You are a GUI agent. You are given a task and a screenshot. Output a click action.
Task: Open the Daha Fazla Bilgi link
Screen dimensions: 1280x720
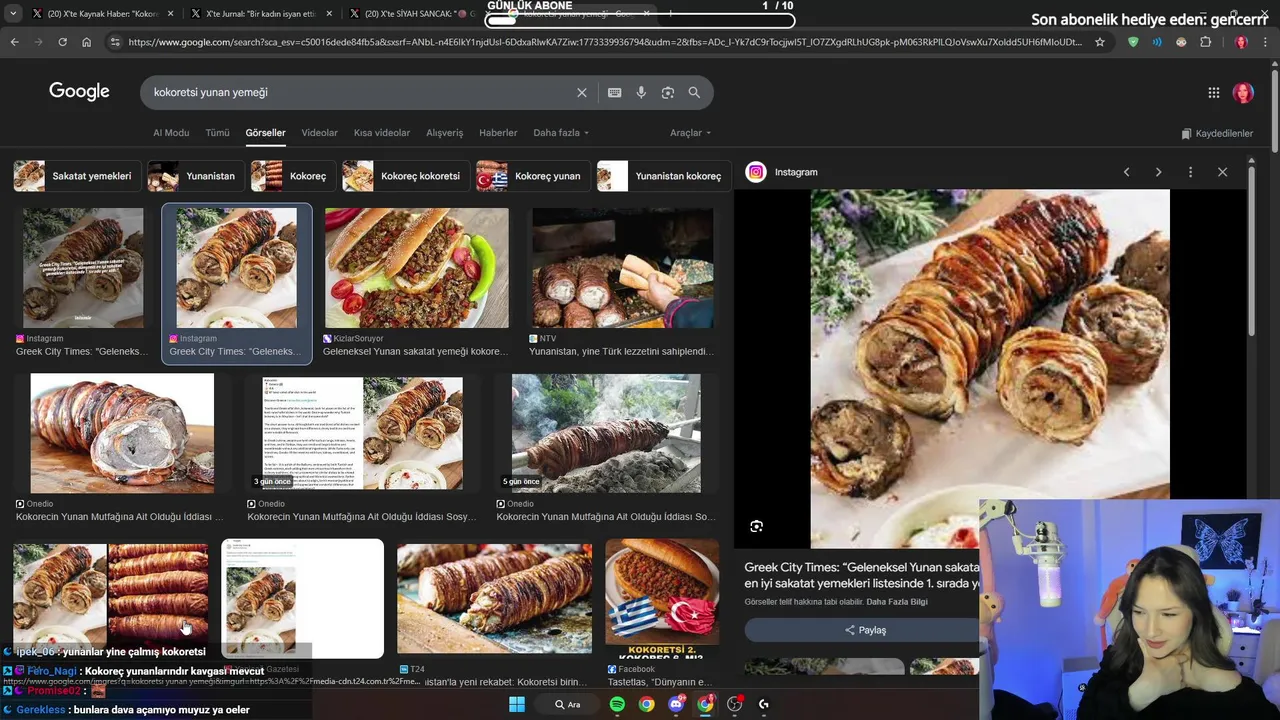click(897, 602)
